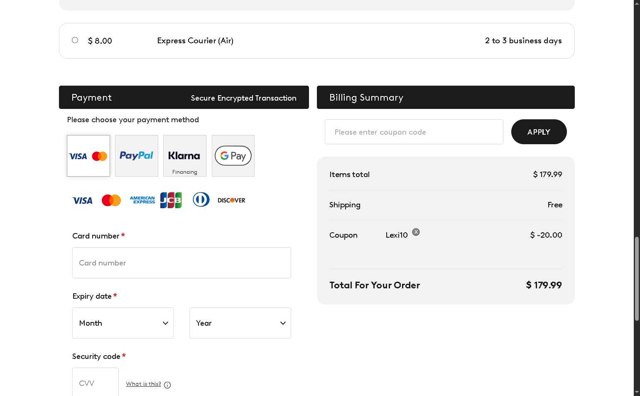The width and height of the screenshot is (640, 396).
Task: Open the 'What is this?' CVV help link
Action: click(143, 384)
